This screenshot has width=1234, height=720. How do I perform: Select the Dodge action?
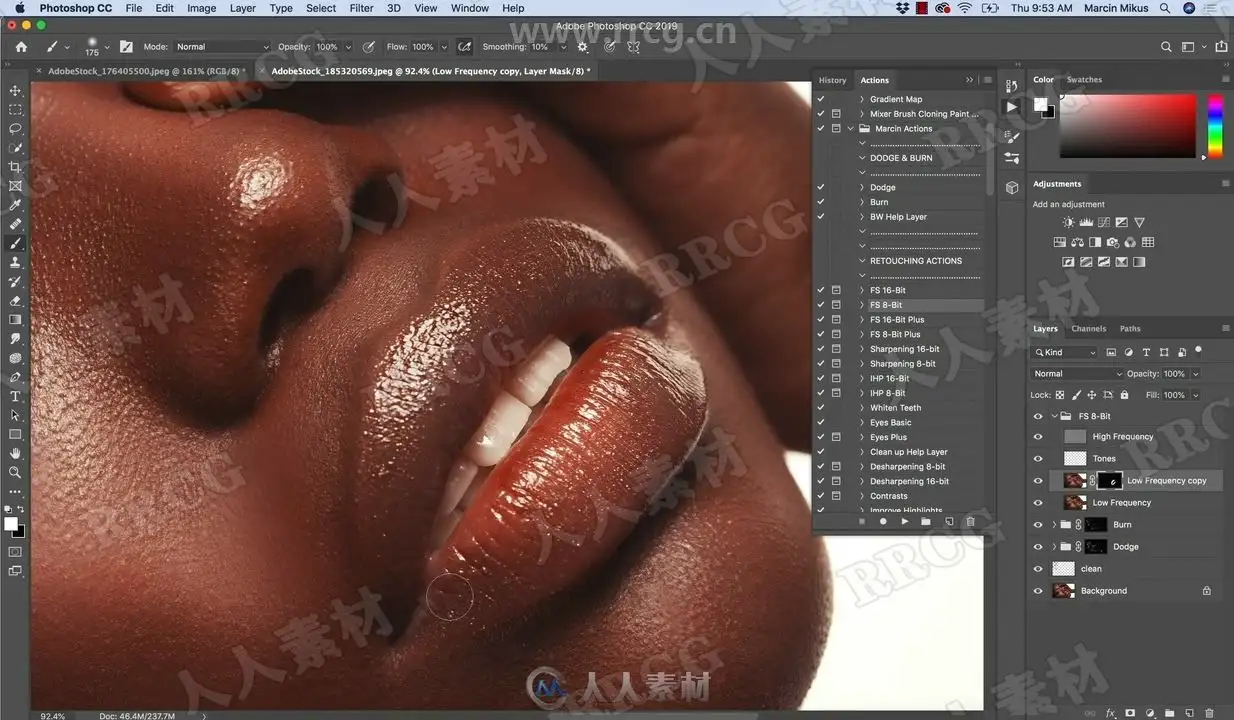[883, 187]
